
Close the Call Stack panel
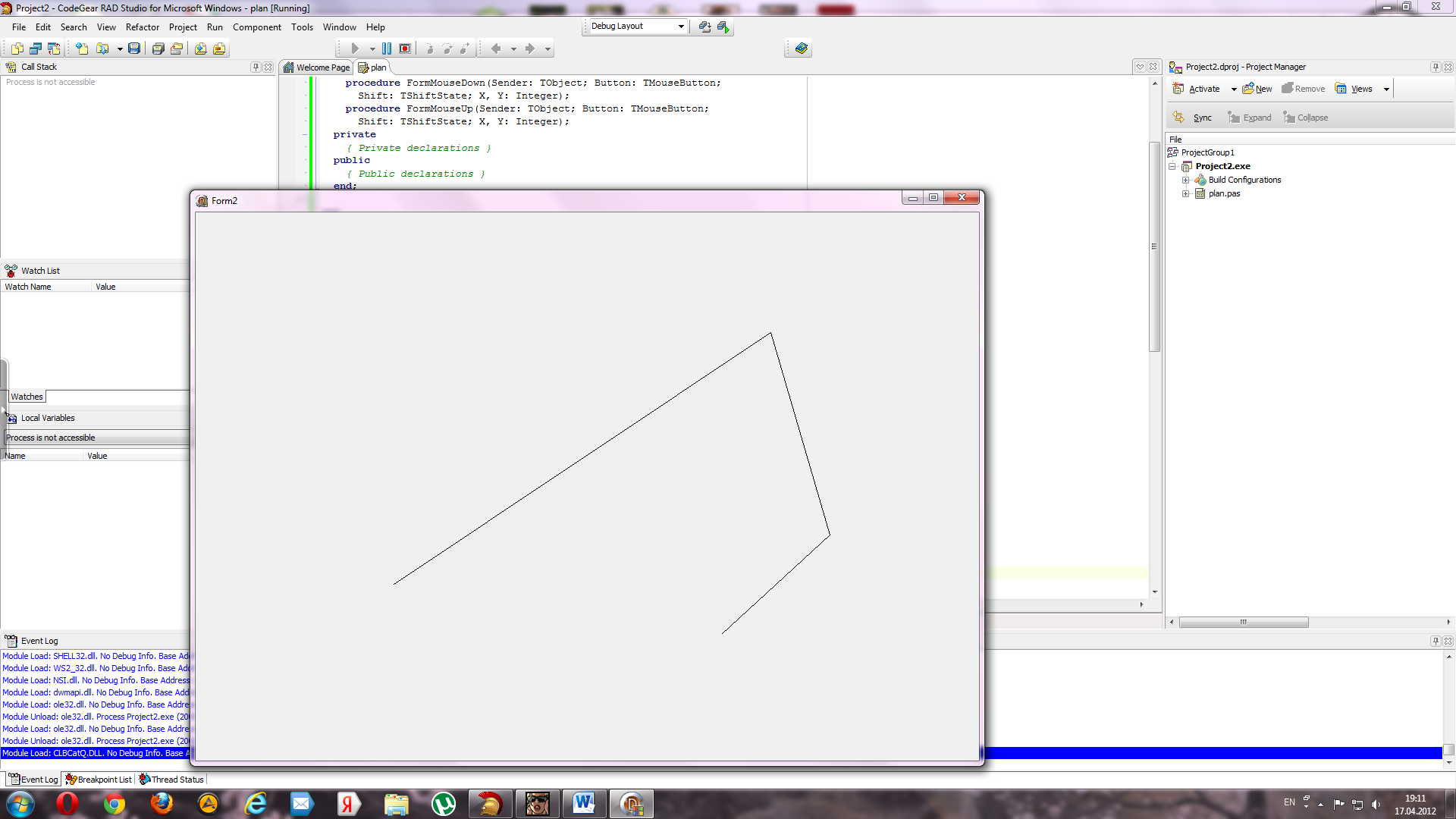[x=268, y=67]
